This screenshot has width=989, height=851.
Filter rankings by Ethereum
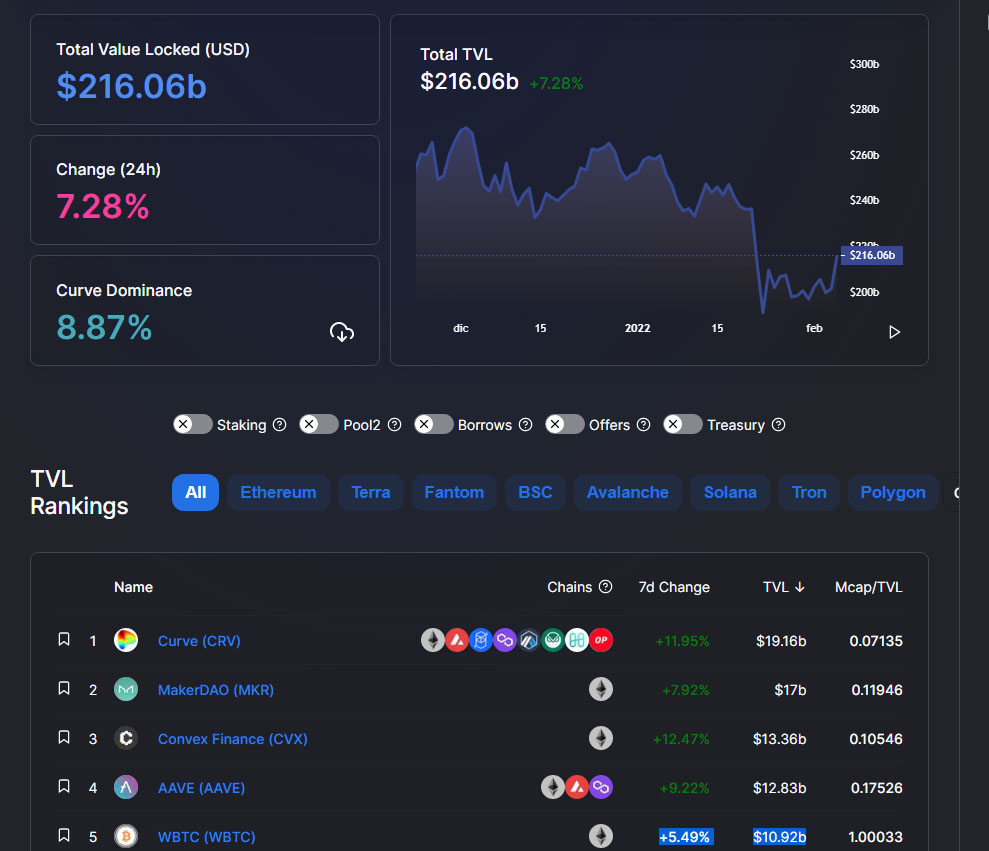(x=278, y=492)
